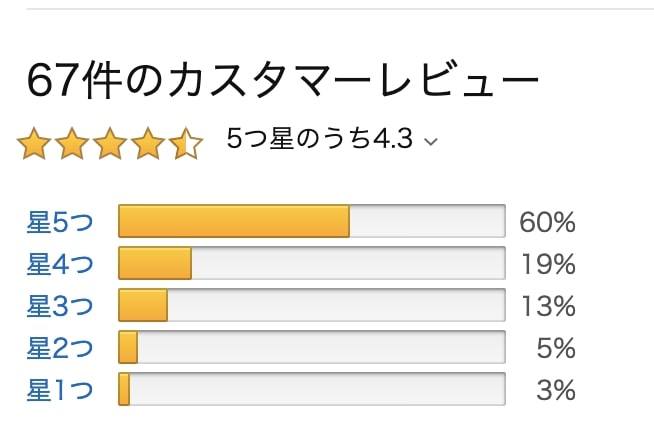Click the 2-star histogram bar

pyautogui.click(x=312, y=347)
